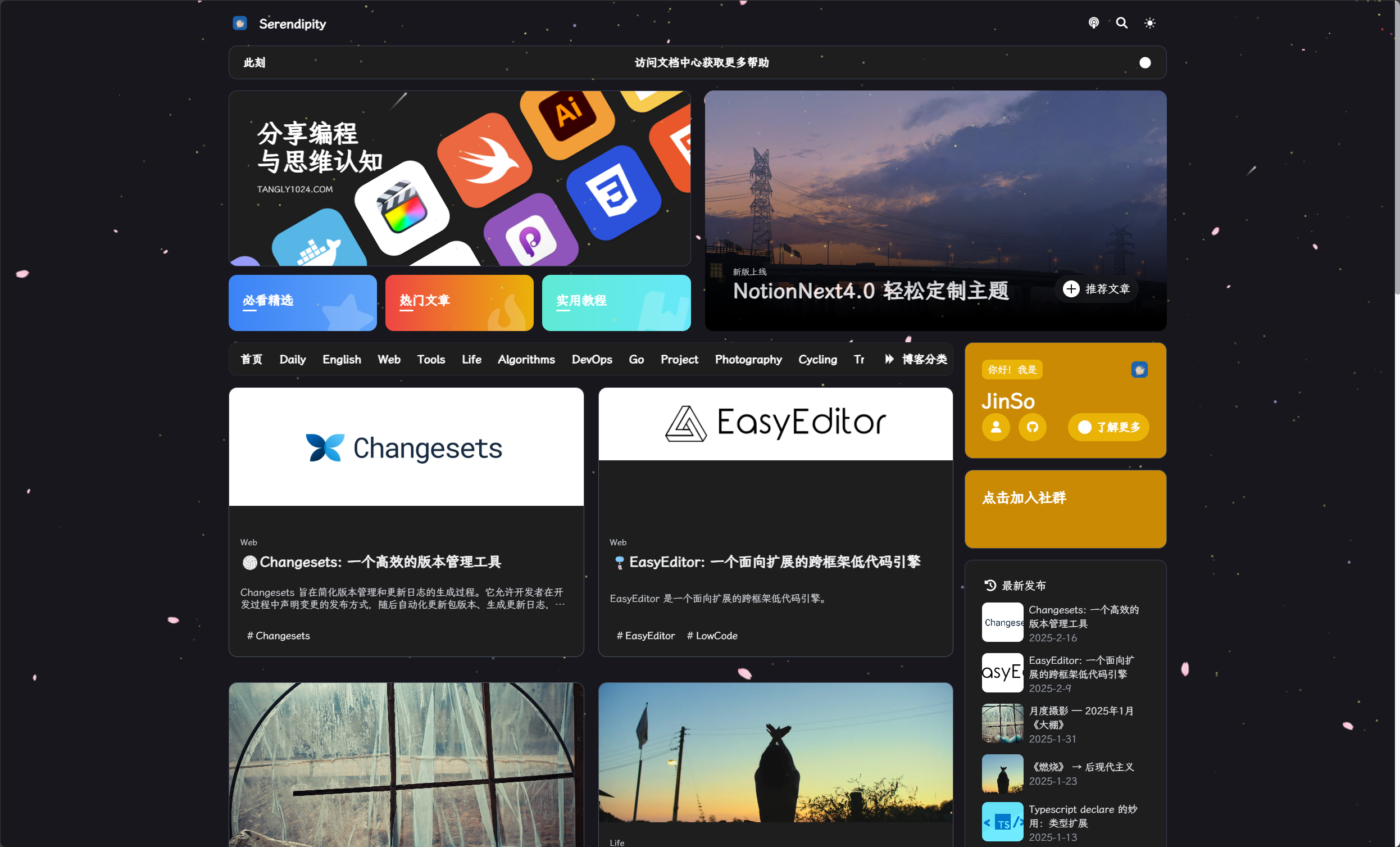This screenshot has width=1400, height=847.
Task: Click the plus icon beside 推荐文章
Action: [x=1070, y=289]
